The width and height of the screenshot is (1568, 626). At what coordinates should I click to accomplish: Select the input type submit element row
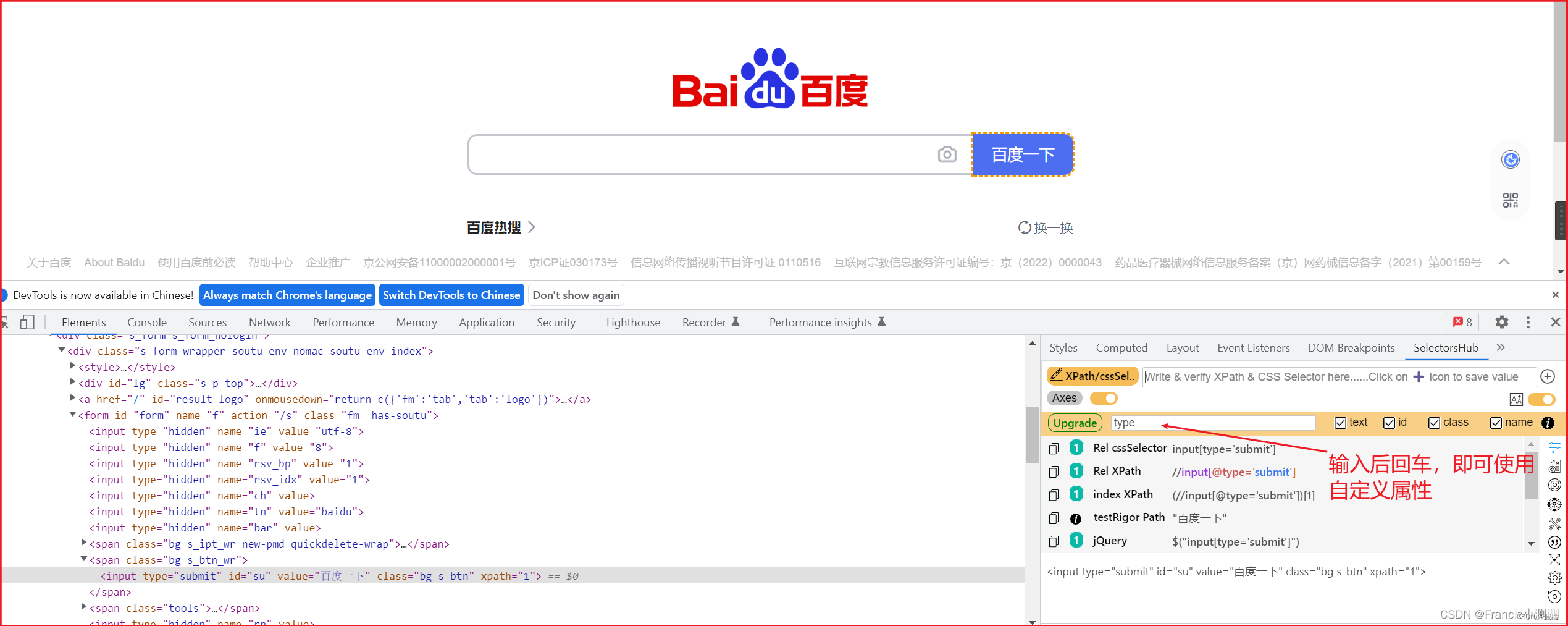[x=513, y=576]
